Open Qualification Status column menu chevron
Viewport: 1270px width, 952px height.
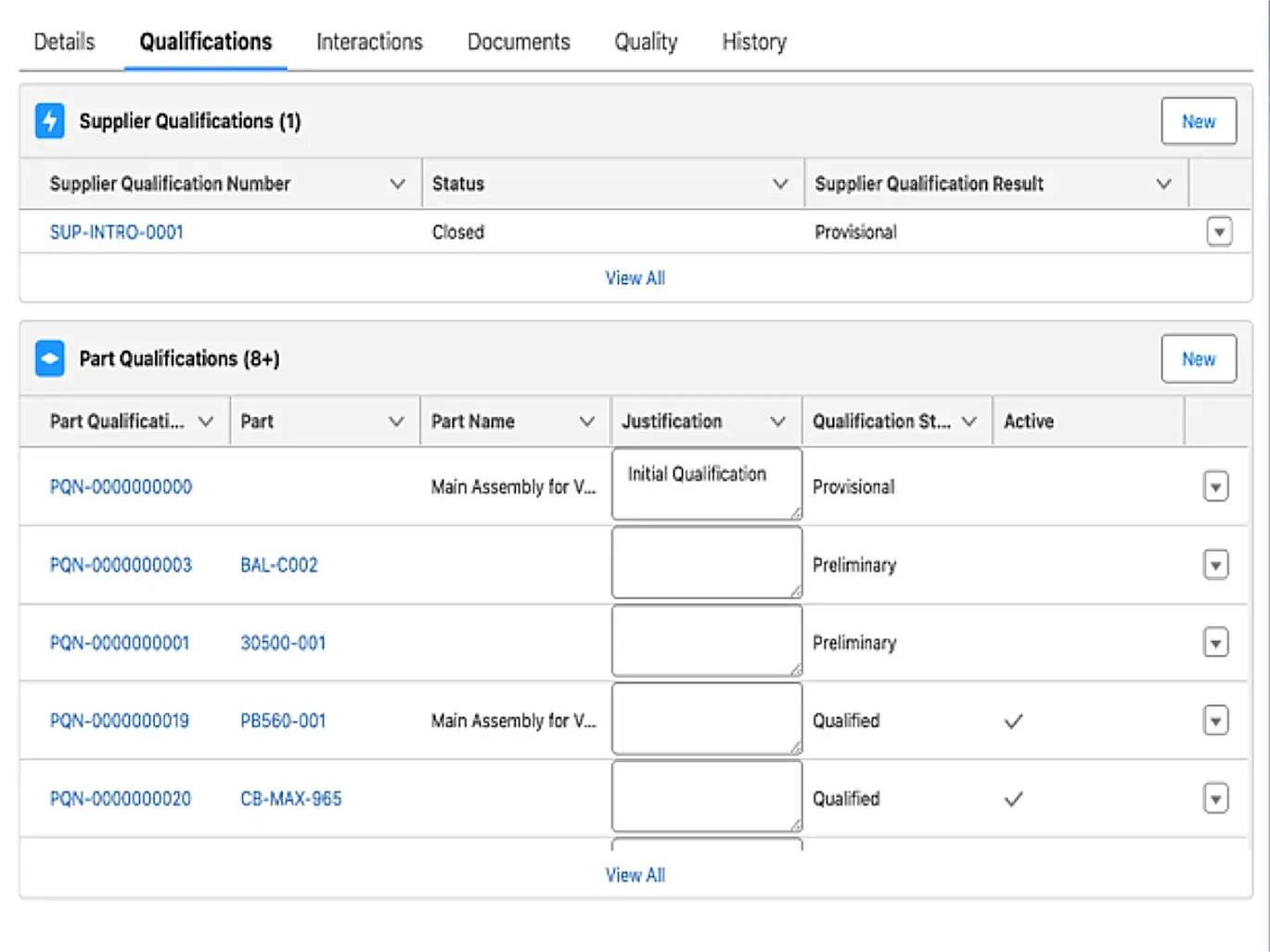point(969,421)
